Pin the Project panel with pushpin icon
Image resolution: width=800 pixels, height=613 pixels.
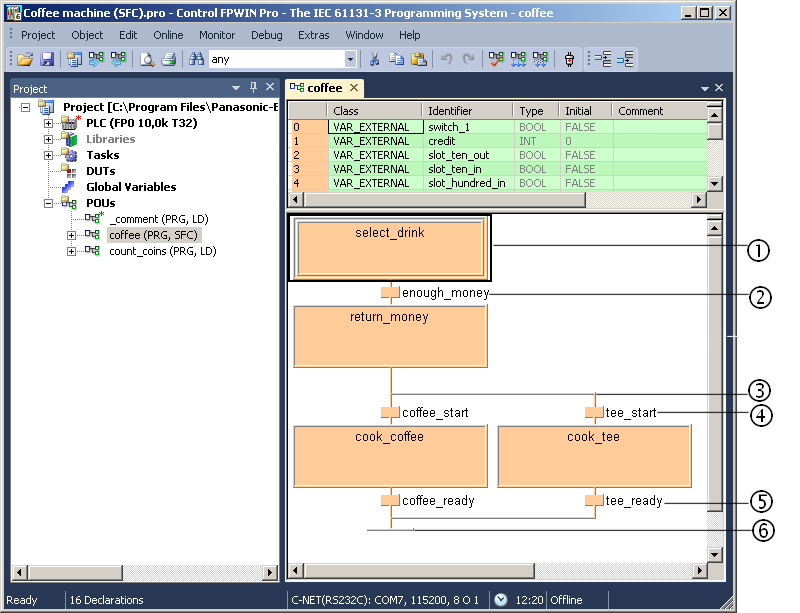tap(253, 88)
